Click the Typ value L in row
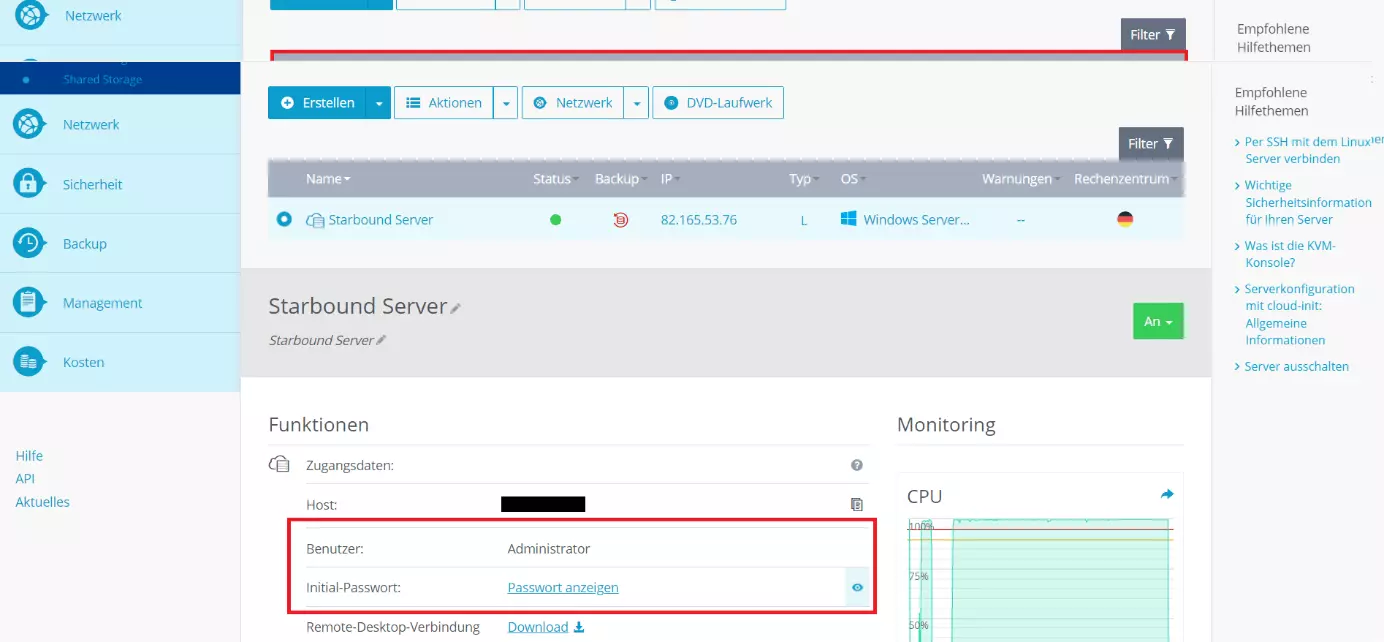This screenshot has height=642, width=1384. point(803,220)
